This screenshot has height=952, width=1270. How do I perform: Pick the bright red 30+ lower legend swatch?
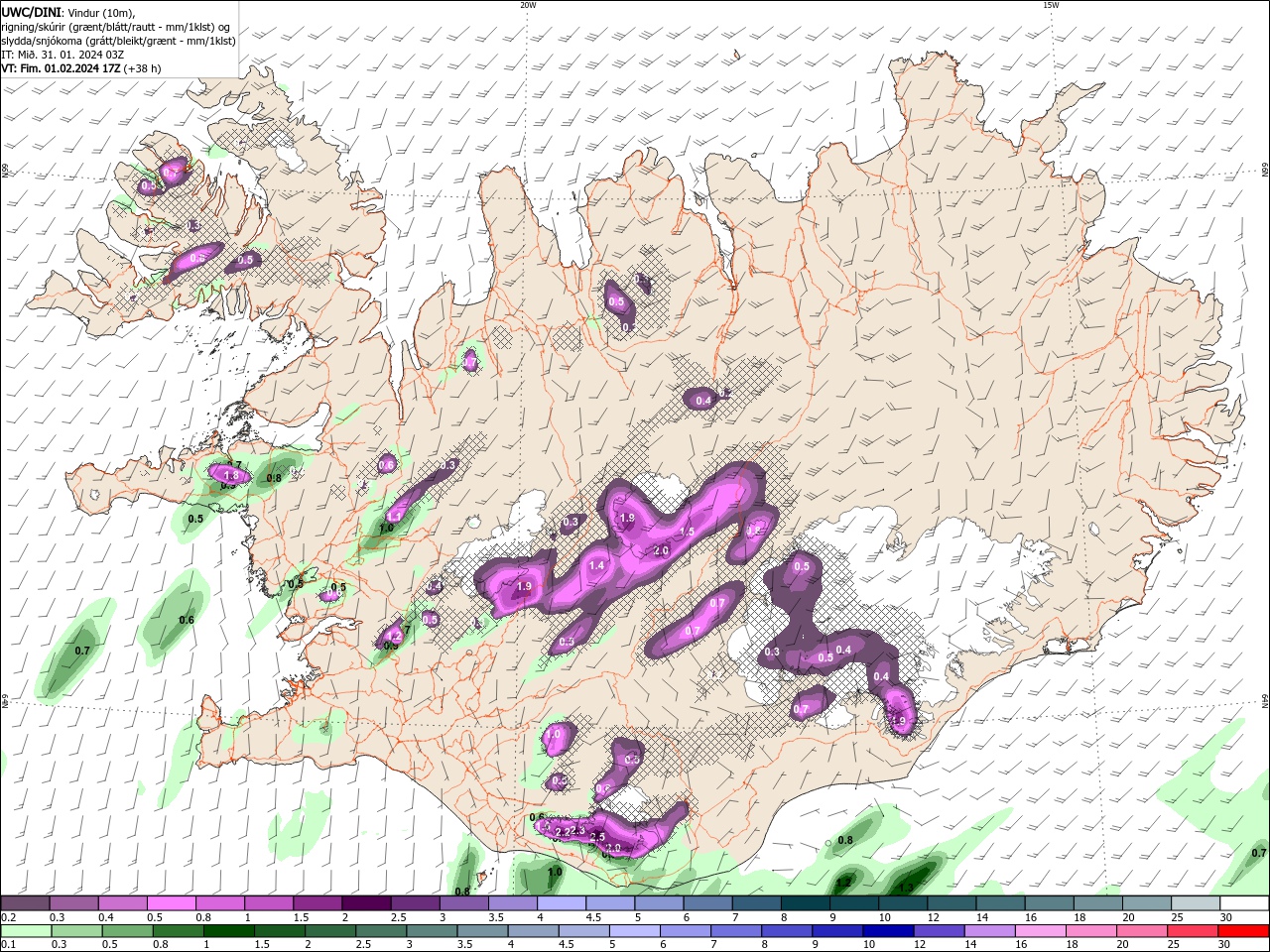click(1243, 931)
